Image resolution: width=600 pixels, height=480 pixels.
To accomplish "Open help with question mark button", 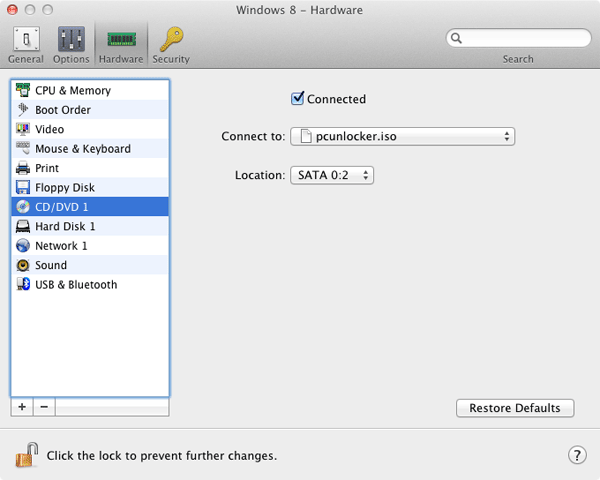I will (x=577, y=455).
